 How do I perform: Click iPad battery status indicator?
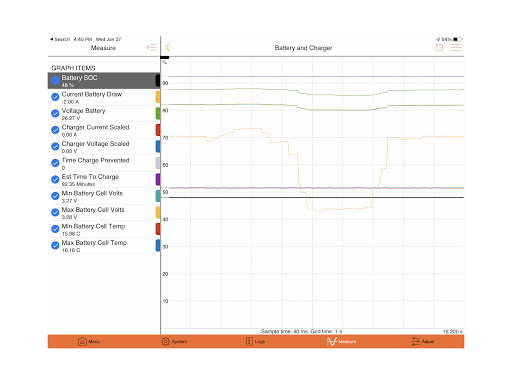point(457,39)
